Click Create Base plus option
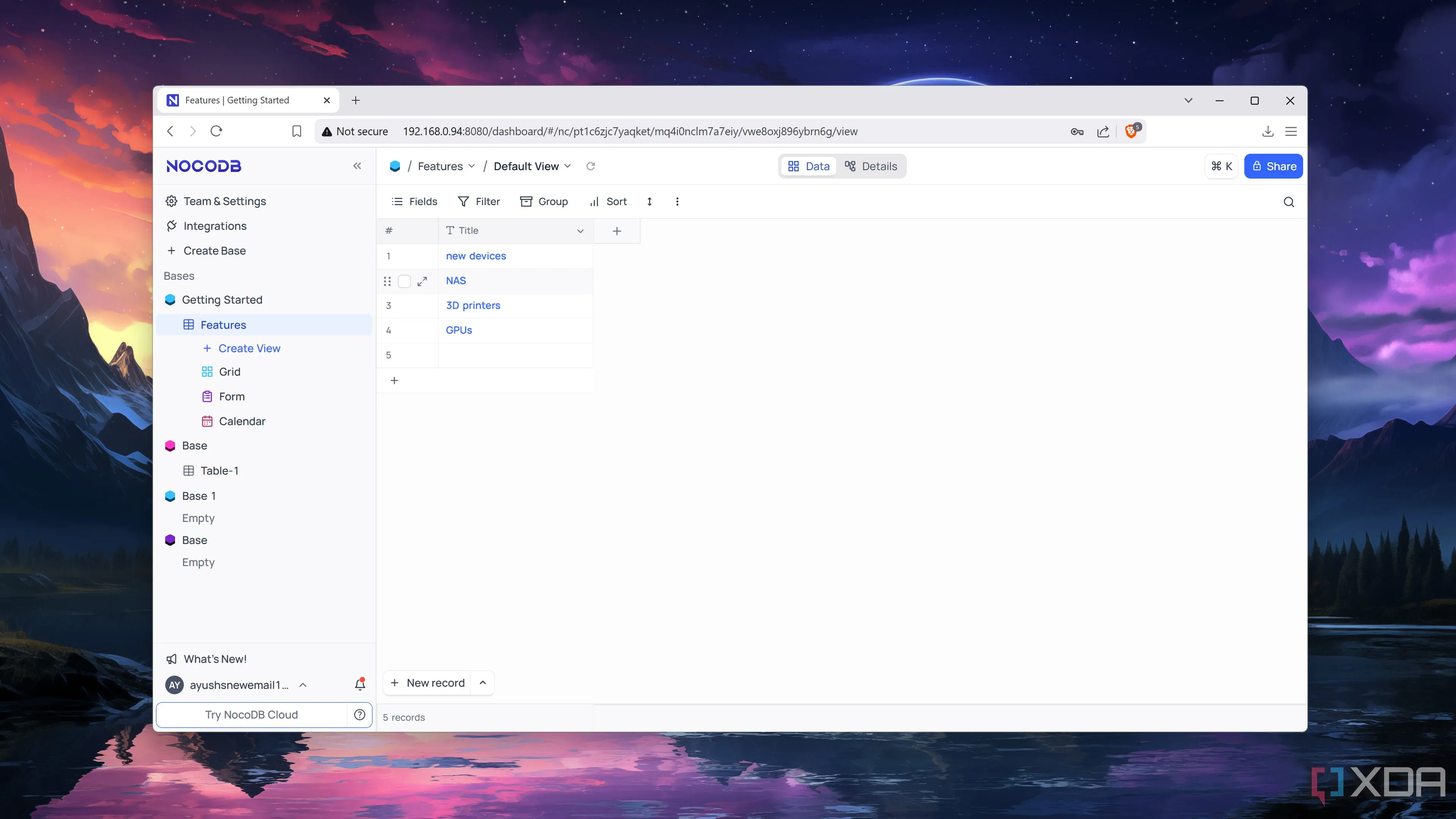Image resolution: width=1456 pixels, height=819 pixels. (x=206, y=251)
